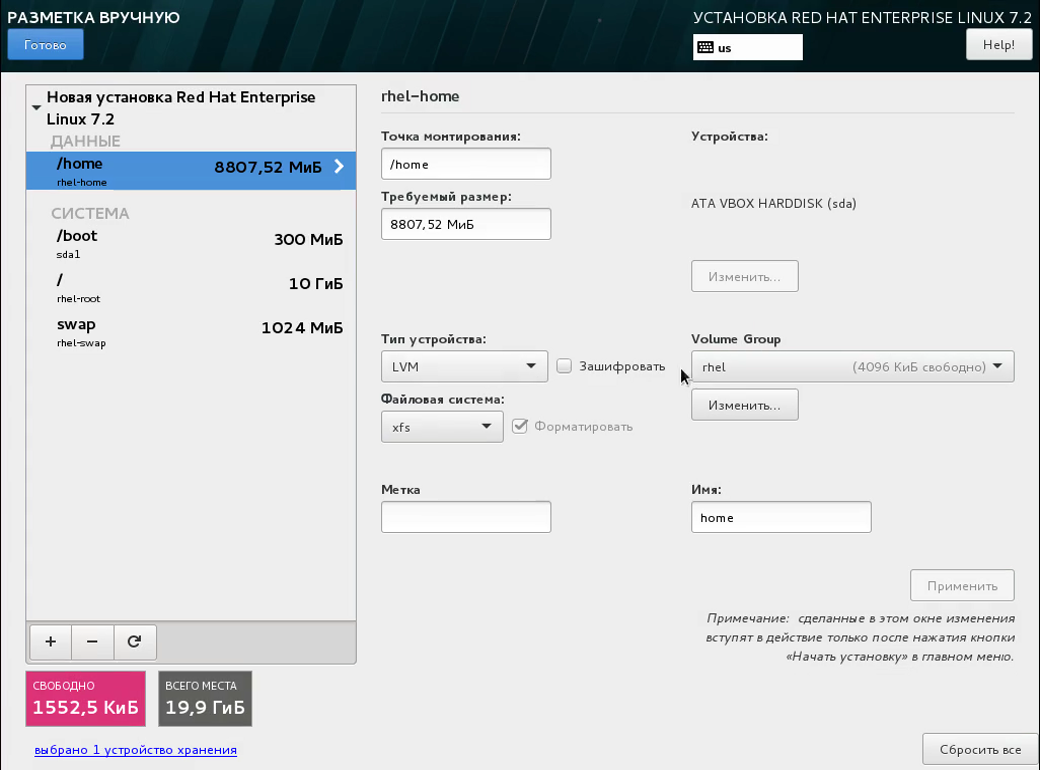This screenshot has width=1040, height=770.
Task: Click the arrow chevron on /home entry
Action: point(339,166)
